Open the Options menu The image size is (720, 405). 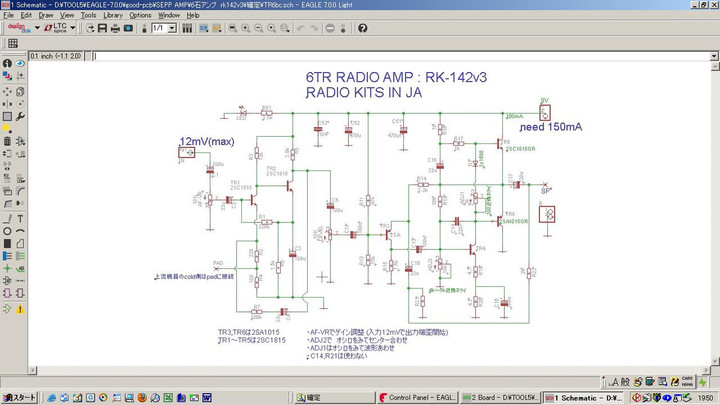pos(140,15)
